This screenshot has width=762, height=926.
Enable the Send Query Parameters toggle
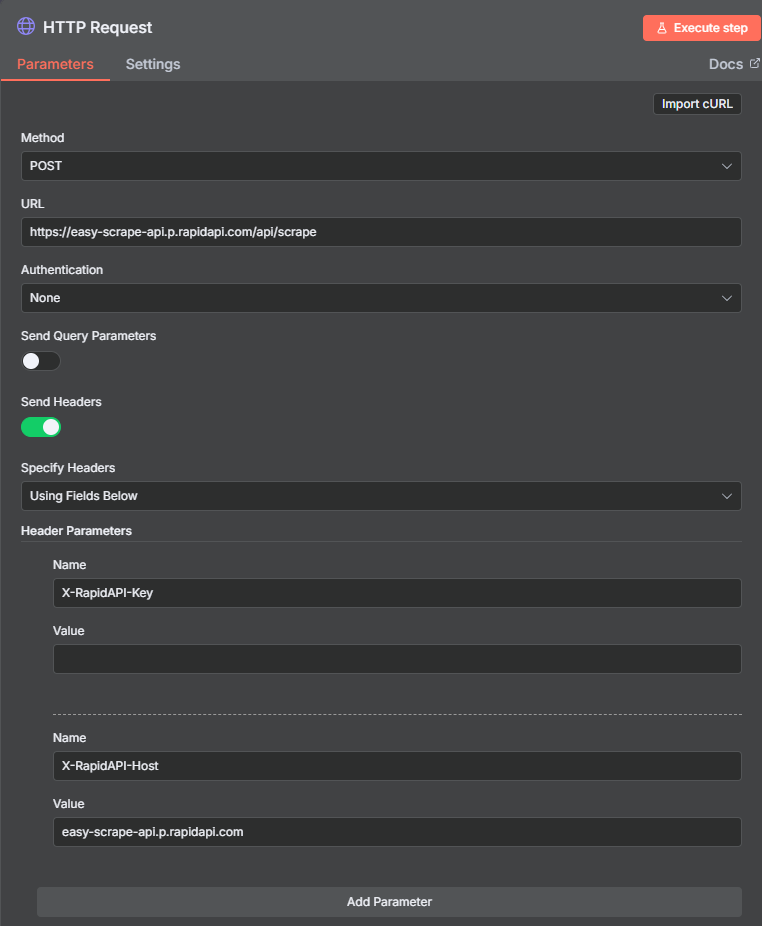[41, 361]
